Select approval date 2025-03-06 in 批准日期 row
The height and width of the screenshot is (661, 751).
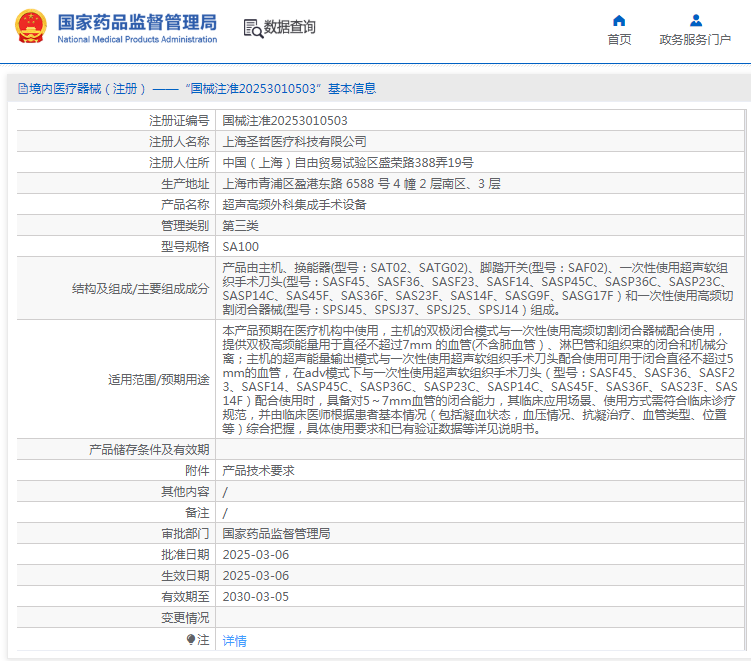[x=256, y=555]
